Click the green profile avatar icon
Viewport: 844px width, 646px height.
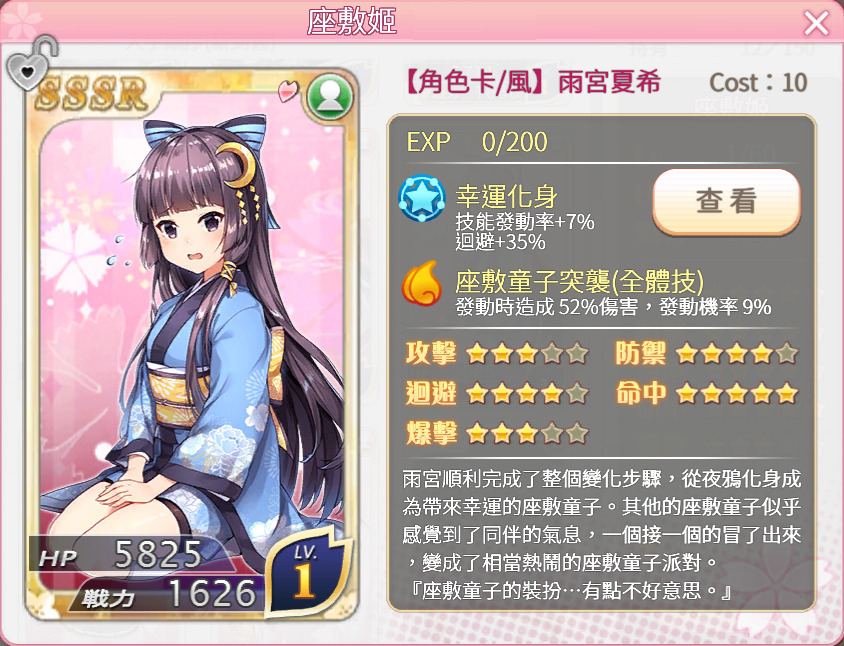[x=329, y=96]
